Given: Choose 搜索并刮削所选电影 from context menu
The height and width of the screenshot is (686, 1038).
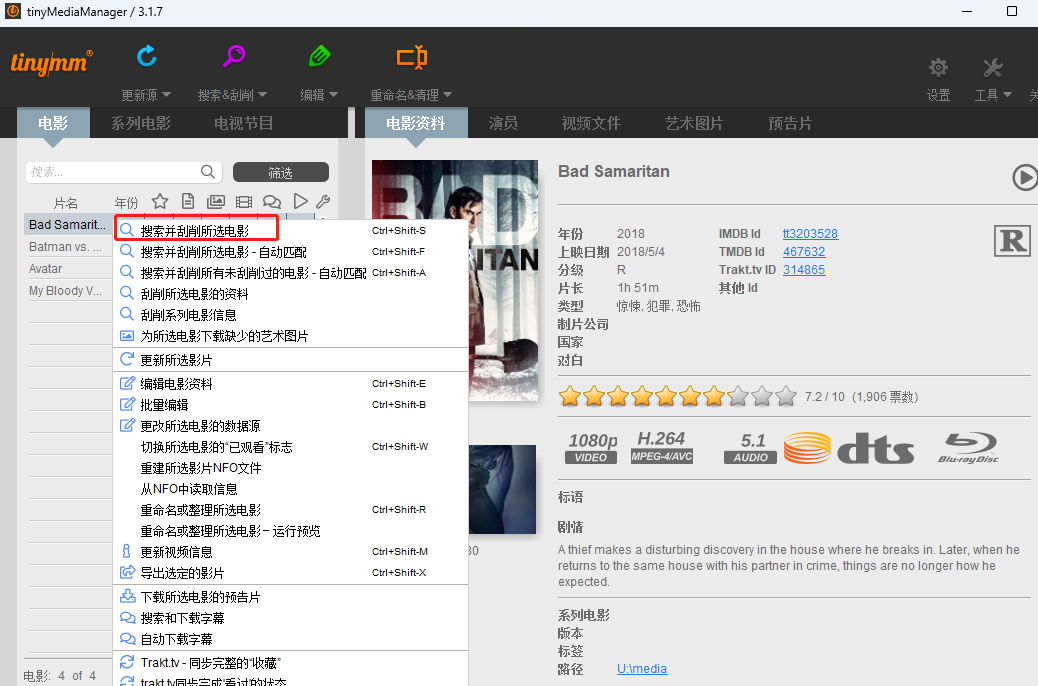Looking at the screenshot, I should tap(291, 230).
